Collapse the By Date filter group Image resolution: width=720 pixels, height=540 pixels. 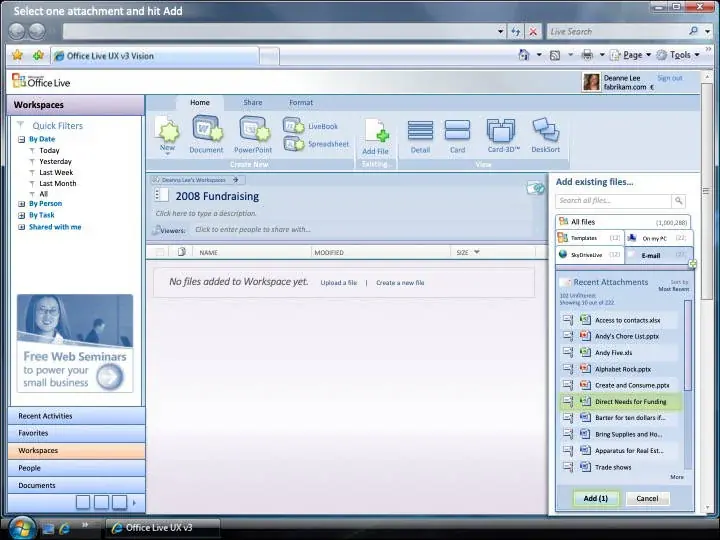coord(21,139)
